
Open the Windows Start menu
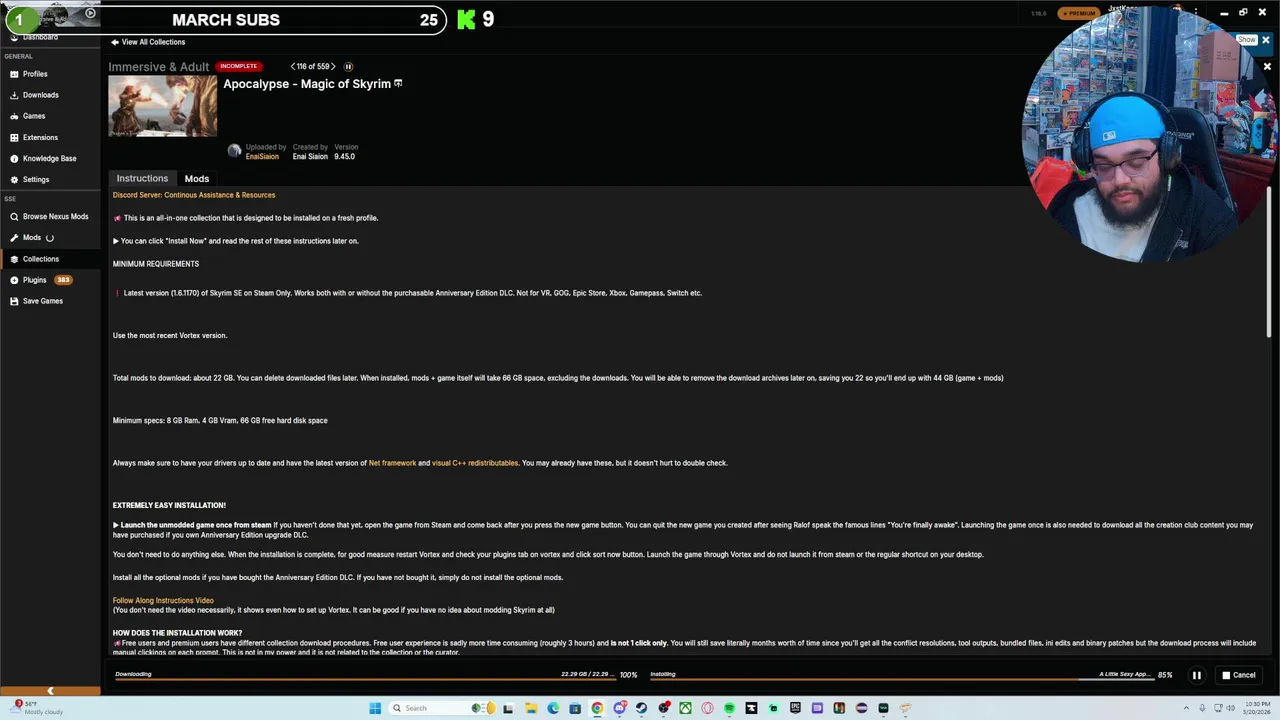tap(375, 708)
